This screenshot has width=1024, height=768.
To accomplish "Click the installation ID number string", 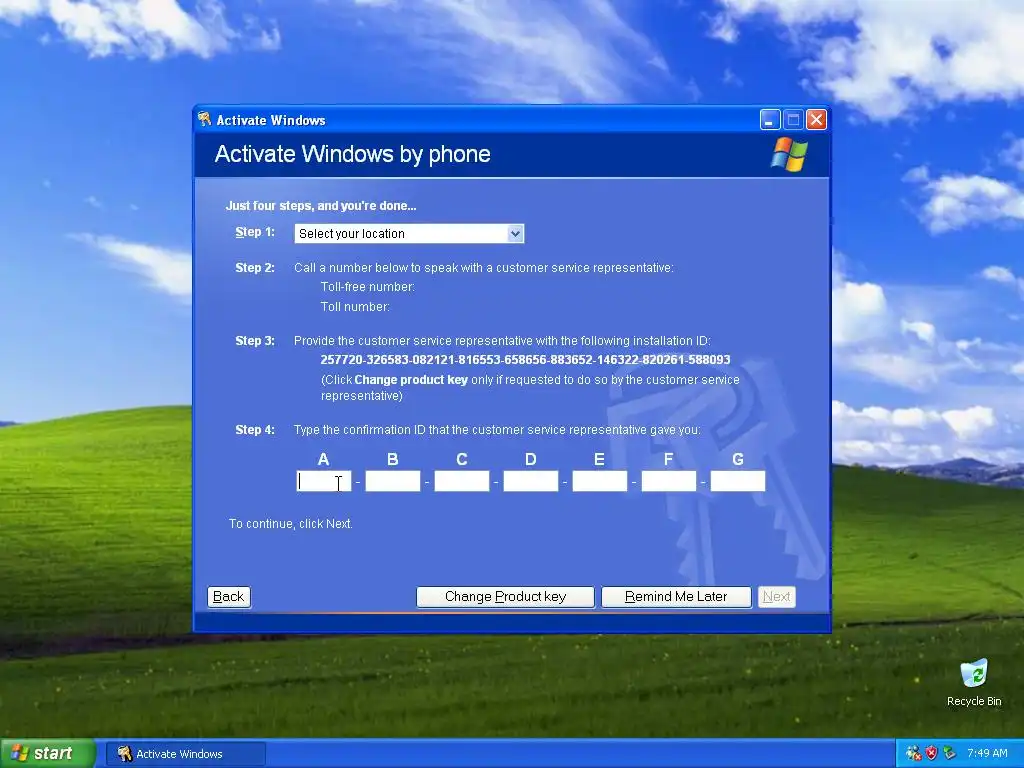I will [x=525, y=360].
